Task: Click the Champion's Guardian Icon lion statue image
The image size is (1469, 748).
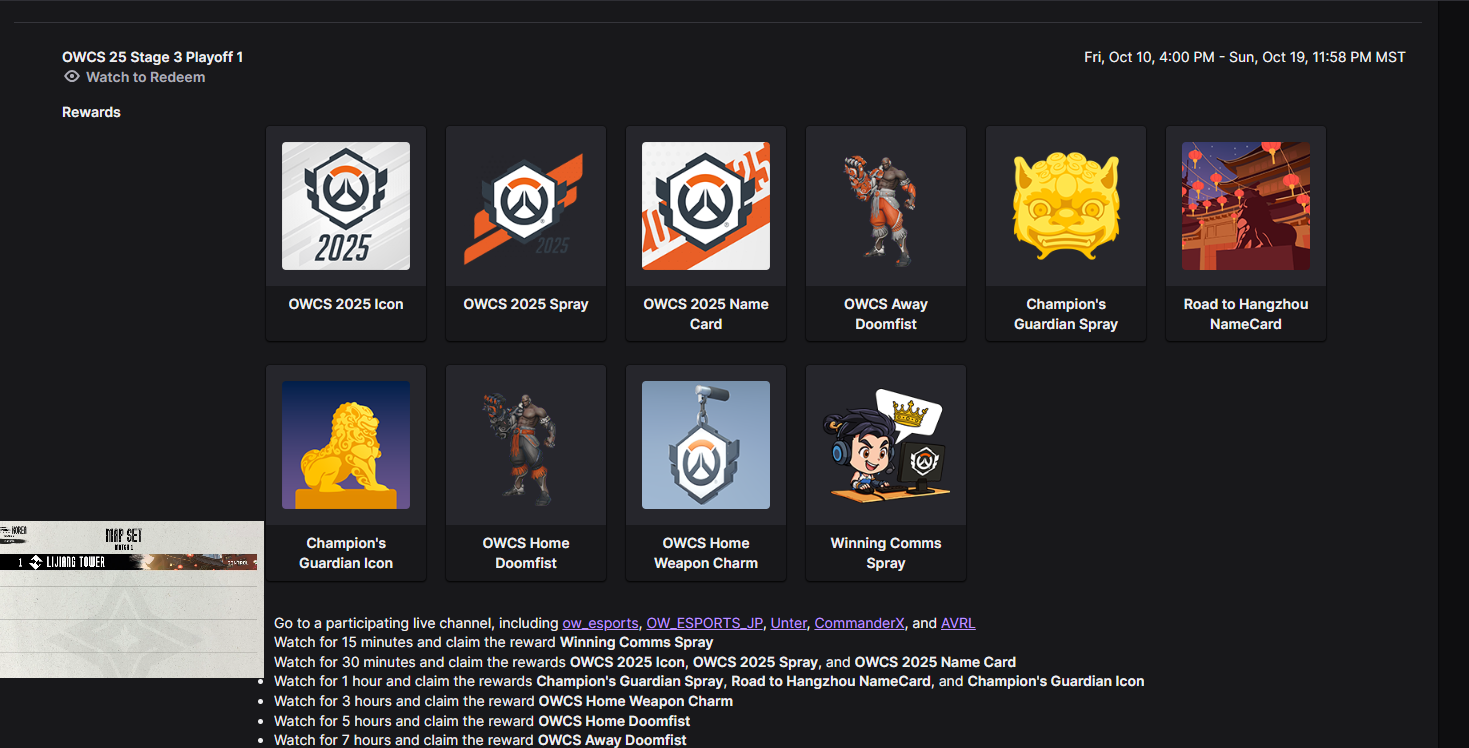Action: point(346,445)
